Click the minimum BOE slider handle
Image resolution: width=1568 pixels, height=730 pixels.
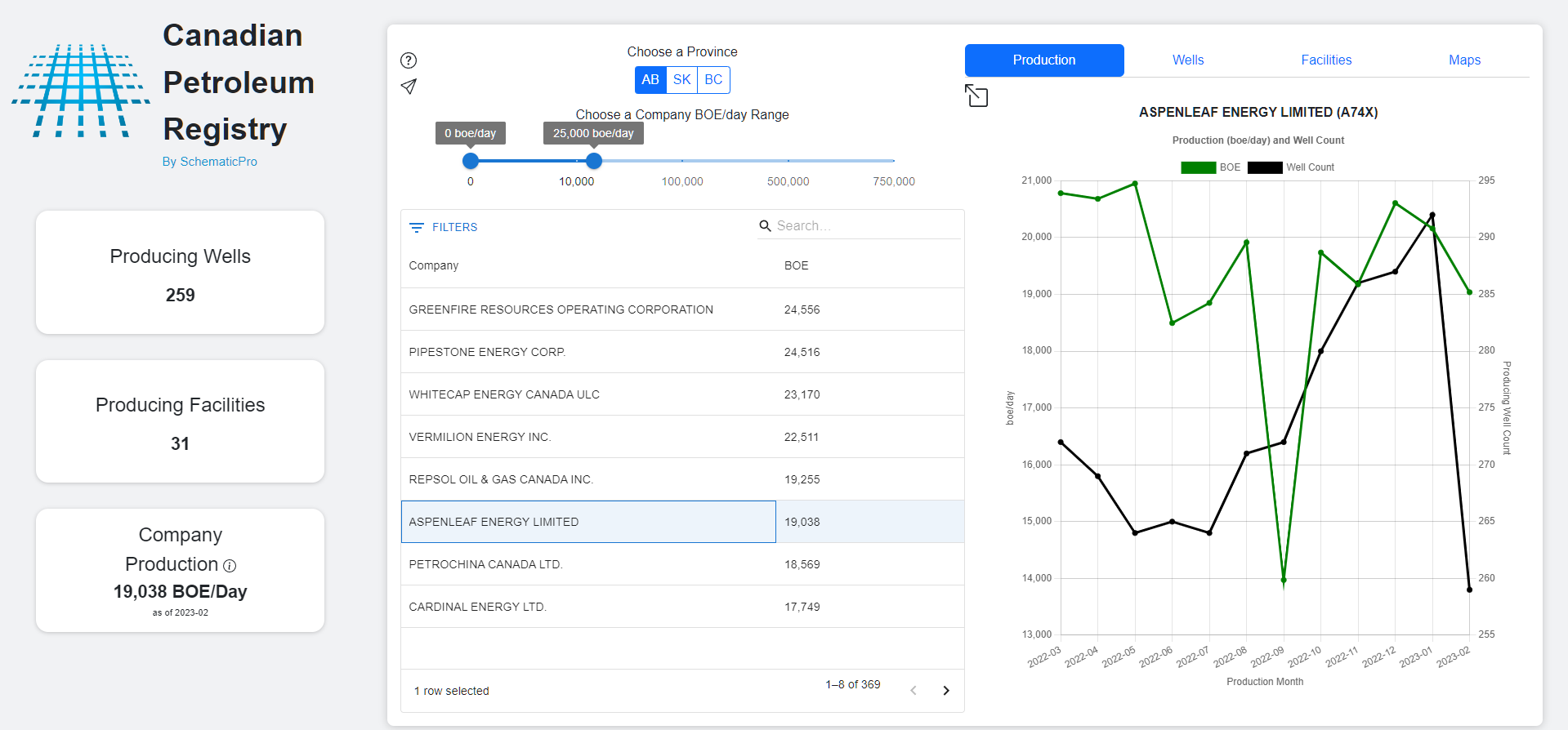[471, 161]
